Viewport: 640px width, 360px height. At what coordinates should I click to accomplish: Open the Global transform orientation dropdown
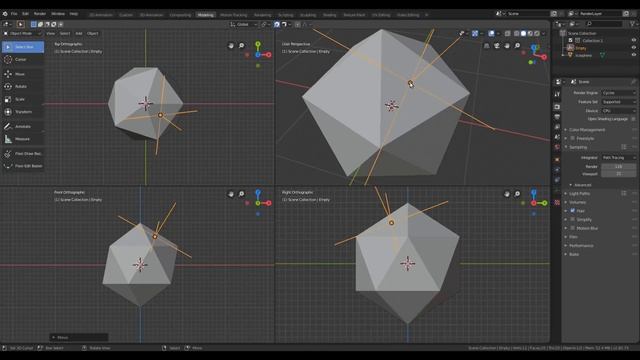(243, 24)
